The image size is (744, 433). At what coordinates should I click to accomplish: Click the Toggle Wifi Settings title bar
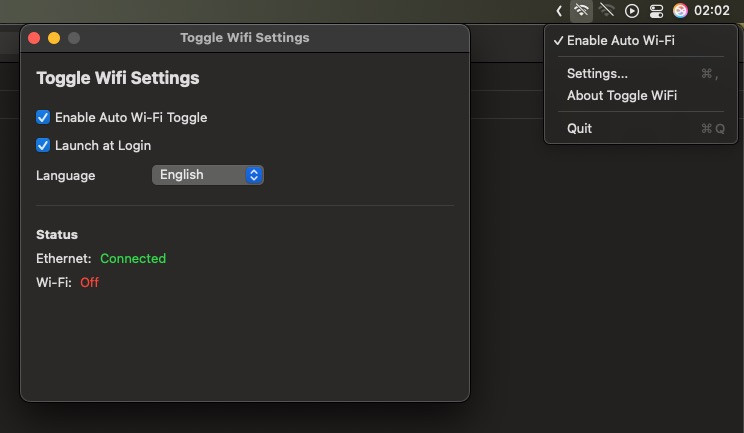coord(245,38)
